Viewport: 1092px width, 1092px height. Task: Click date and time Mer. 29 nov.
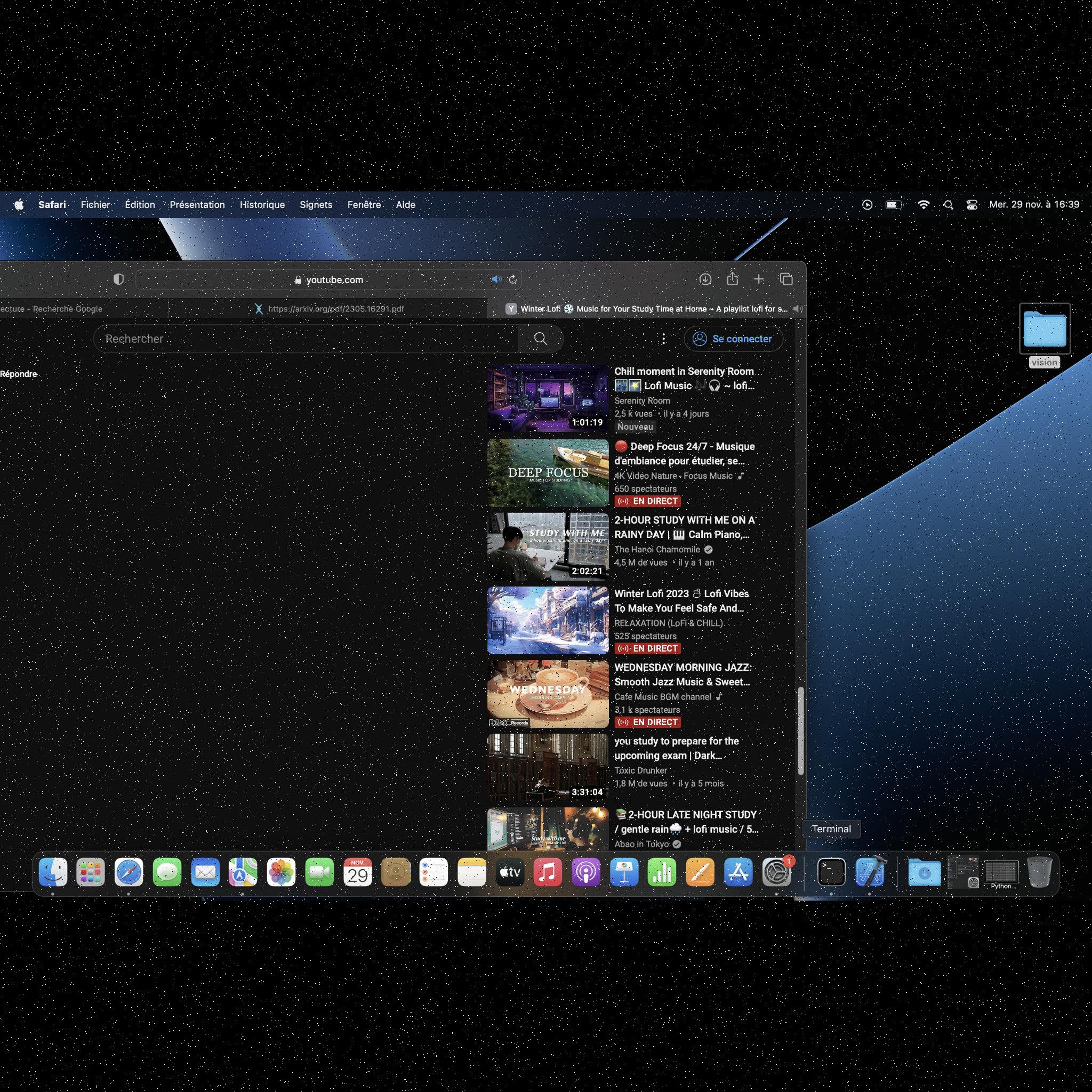coord(1034,205)
